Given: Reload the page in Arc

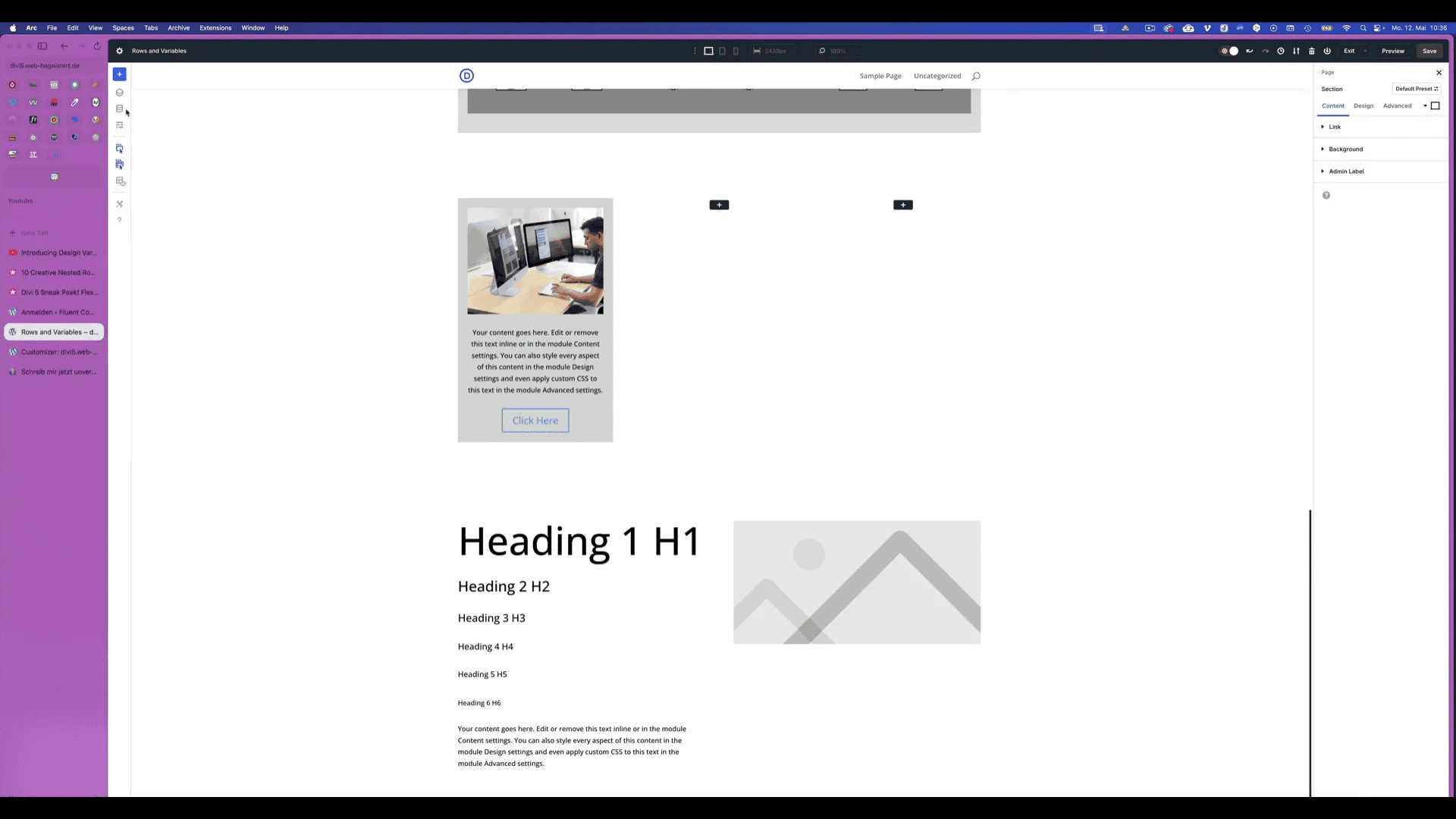Looking at the screenshot, I should coord(97,46).
